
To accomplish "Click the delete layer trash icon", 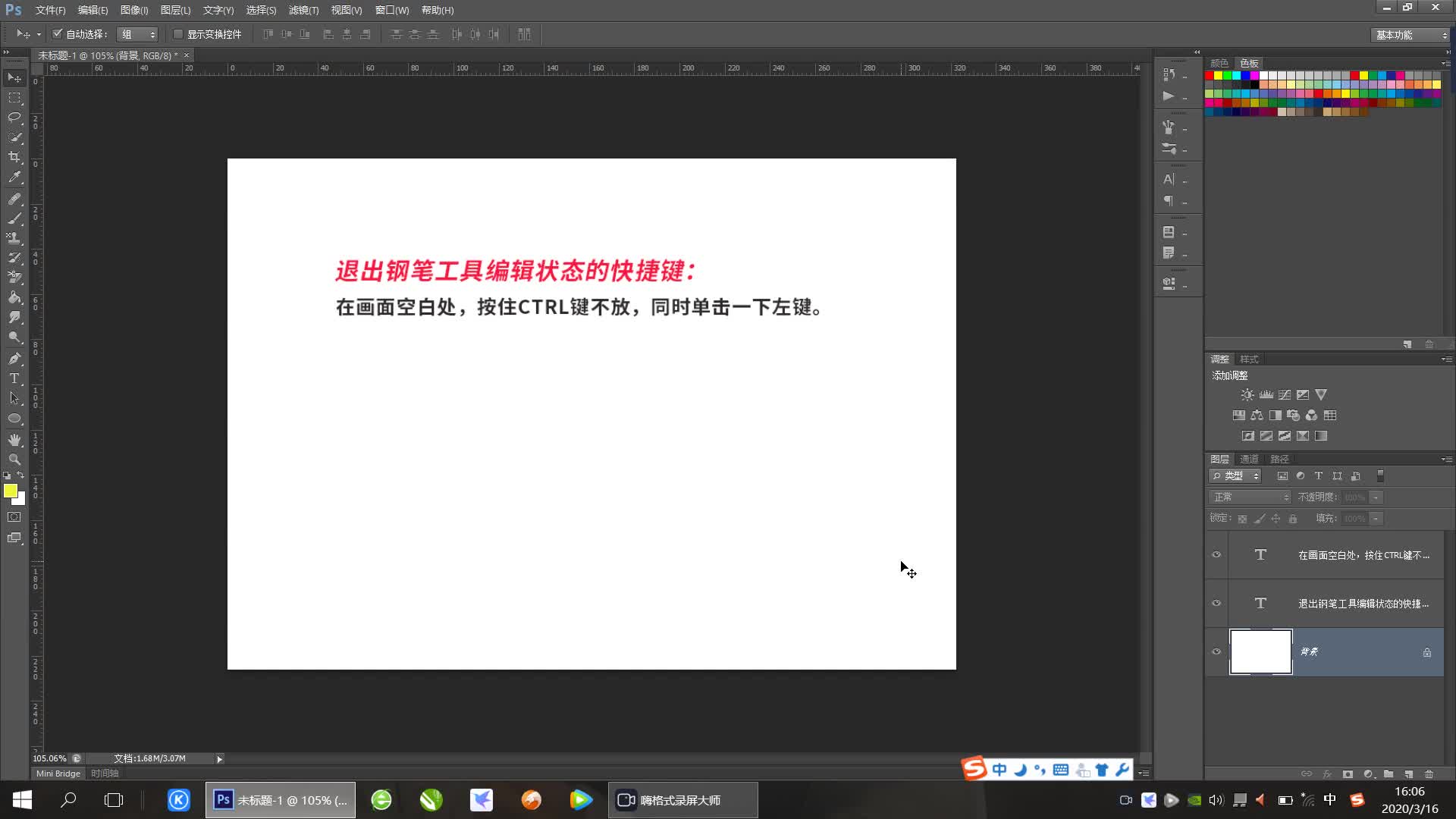I will click(1429, 774).
